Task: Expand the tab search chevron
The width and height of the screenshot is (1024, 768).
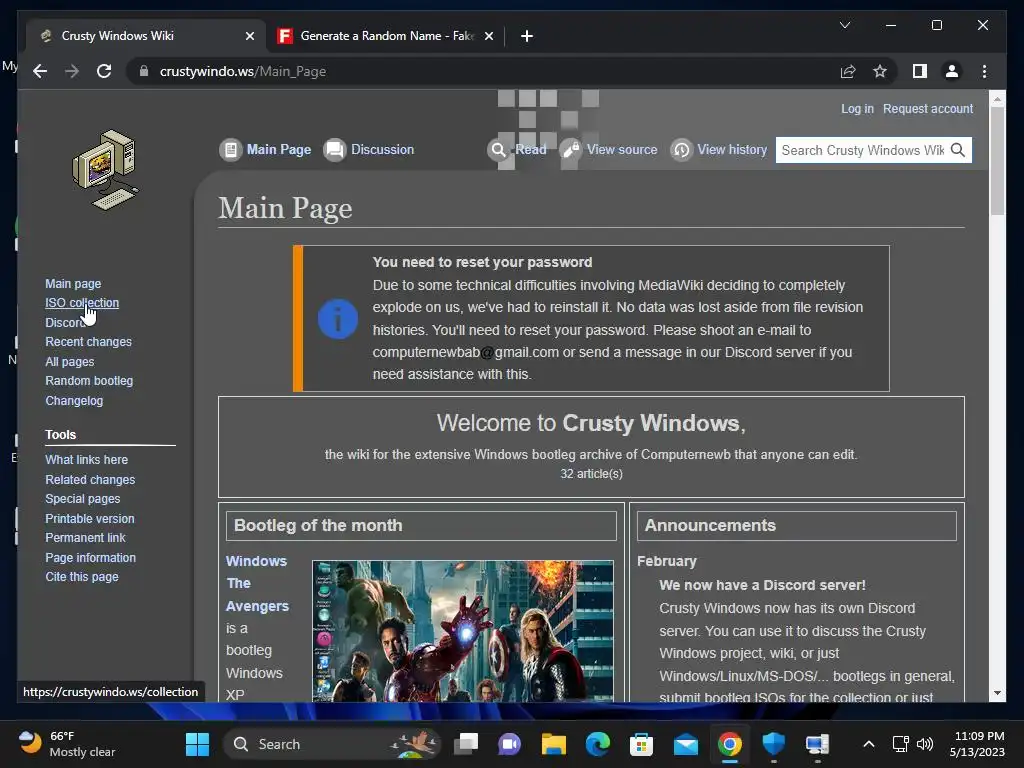Action: tap(844, 25)
